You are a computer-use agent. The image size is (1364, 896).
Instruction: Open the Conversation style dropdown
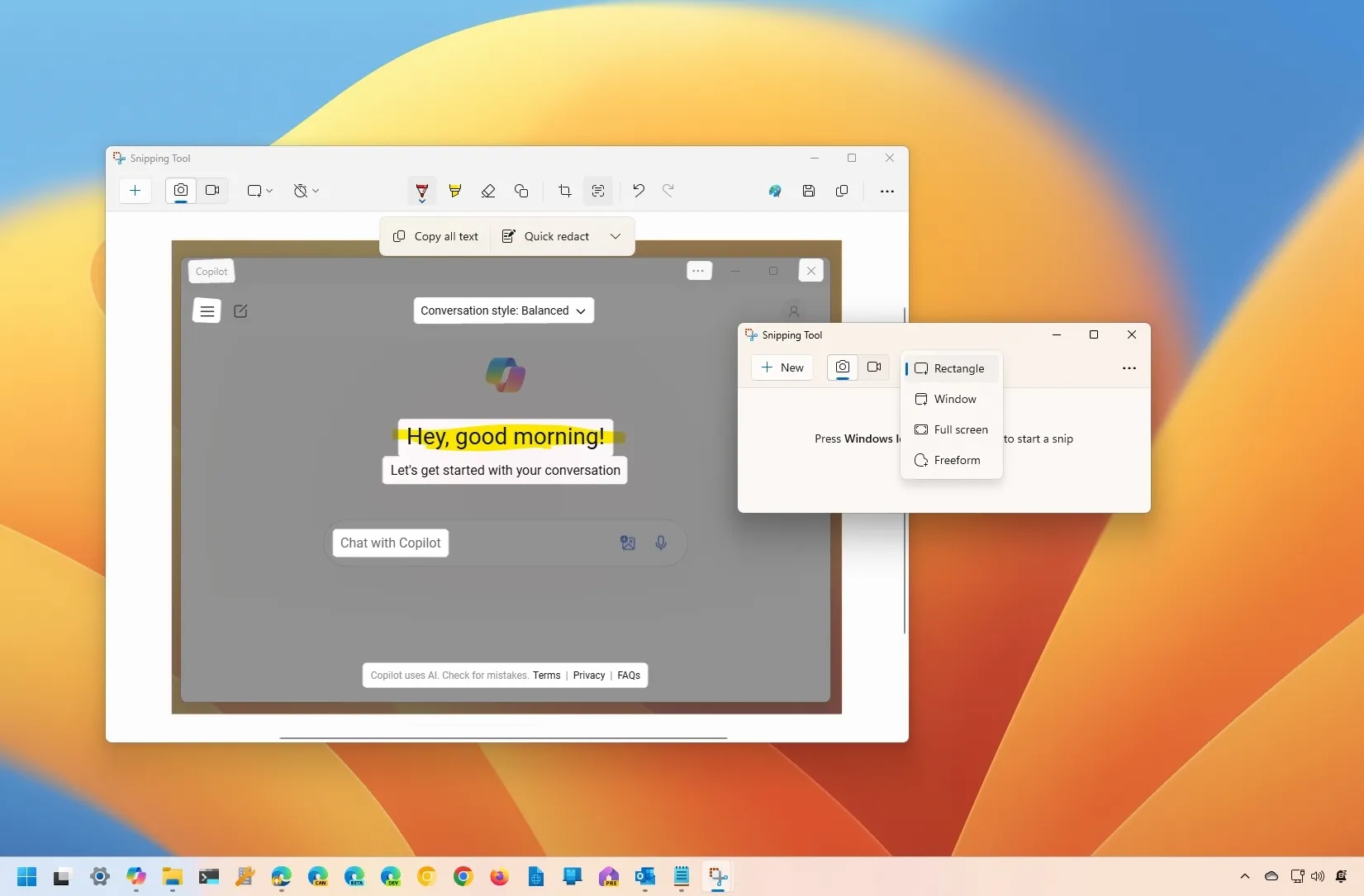(503, 311)
